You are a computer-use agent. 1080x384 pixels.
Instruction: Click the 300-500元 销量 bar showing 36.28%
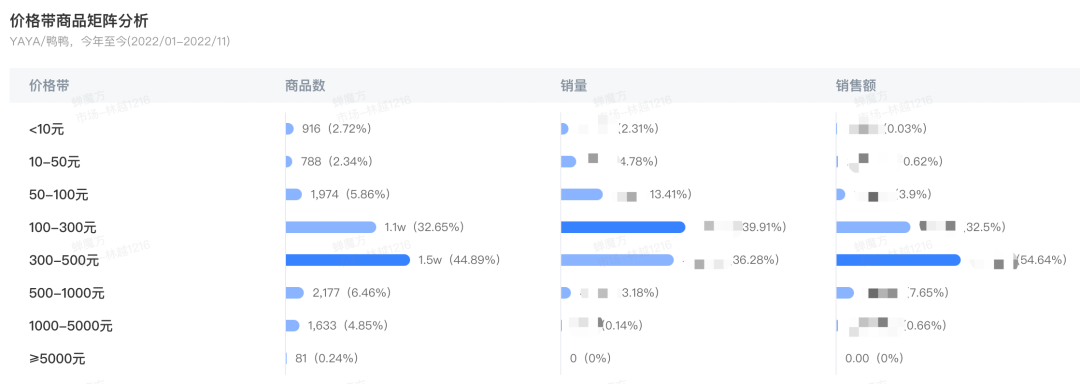[x=617, y=260]
